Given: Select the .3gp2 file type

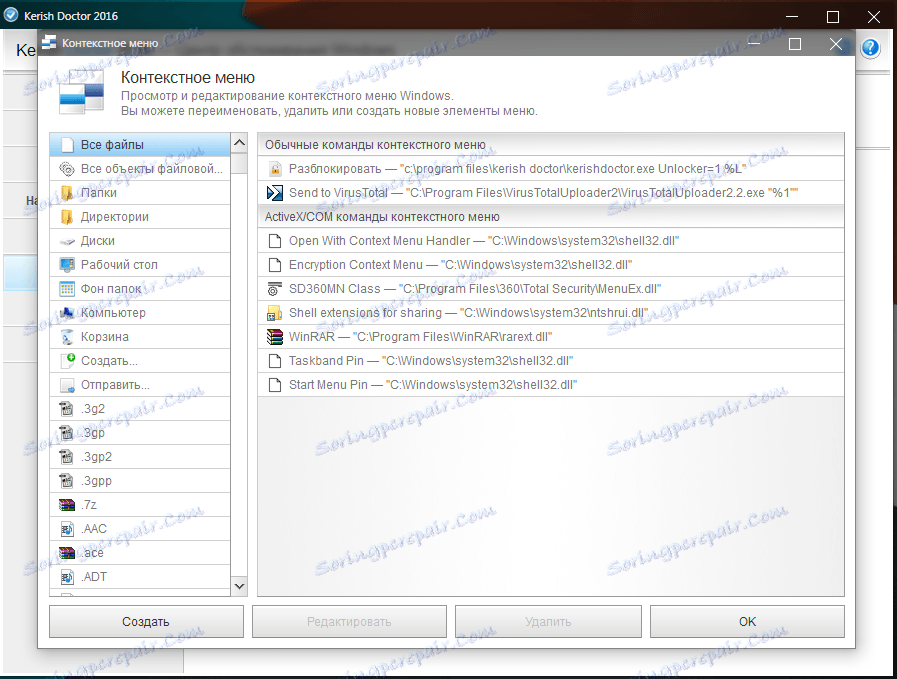Looking at the screenshot, I should [x=140, y=457].
